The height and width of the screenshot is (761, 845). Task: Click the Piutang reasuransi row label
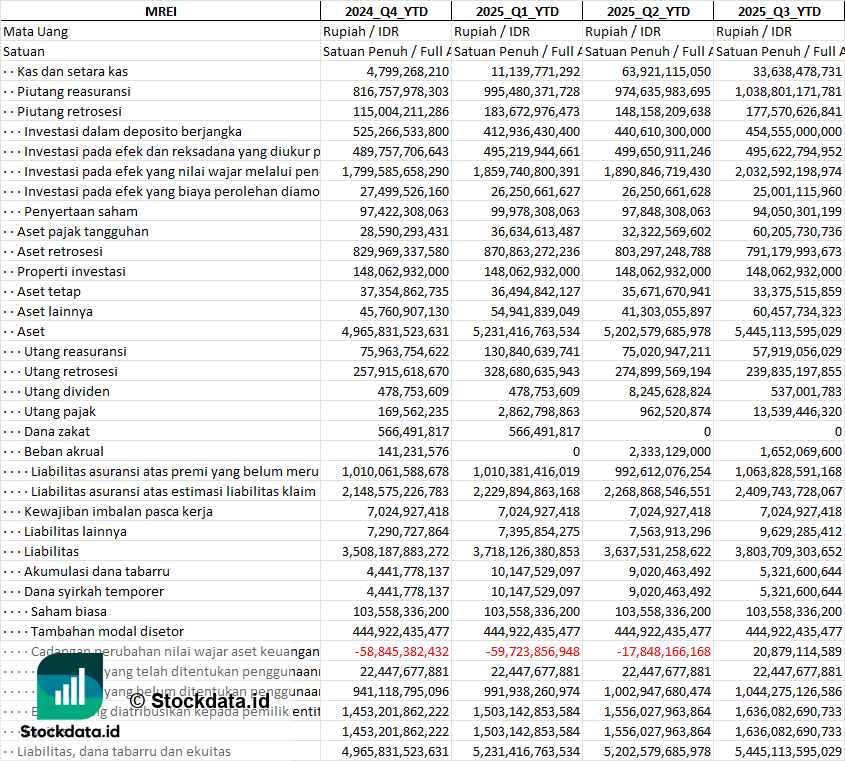(x=74, y=91)
